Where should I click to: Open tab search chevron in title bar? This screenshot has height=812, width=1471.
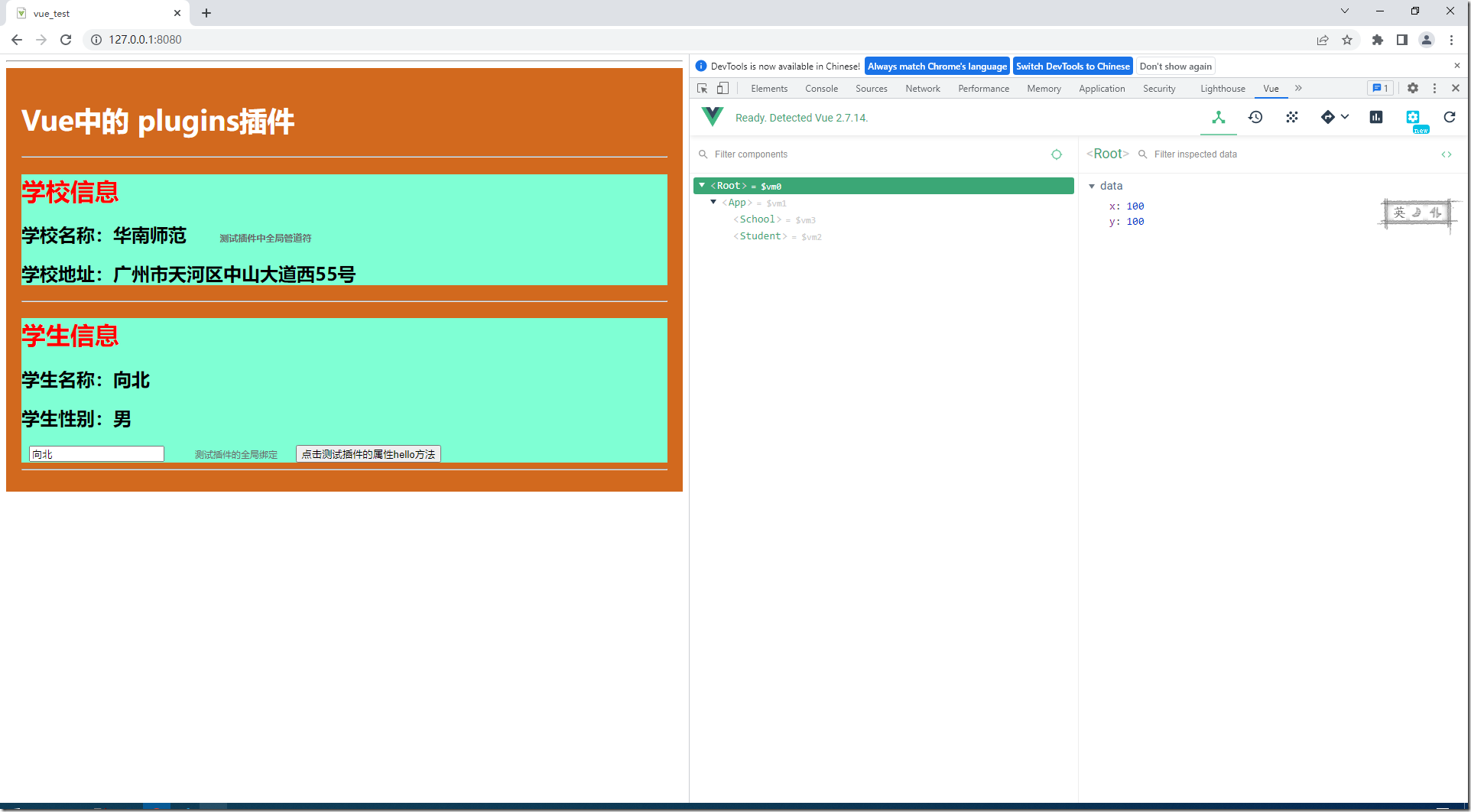pos(1345,11)
